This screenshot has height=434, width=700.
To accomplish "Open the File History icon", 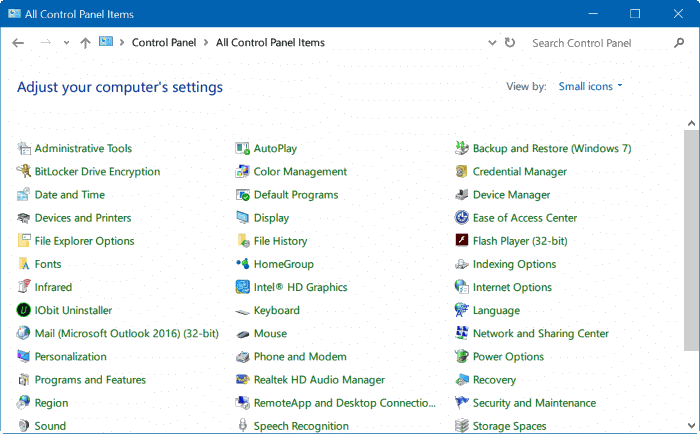I will click(x=242, y=241).
